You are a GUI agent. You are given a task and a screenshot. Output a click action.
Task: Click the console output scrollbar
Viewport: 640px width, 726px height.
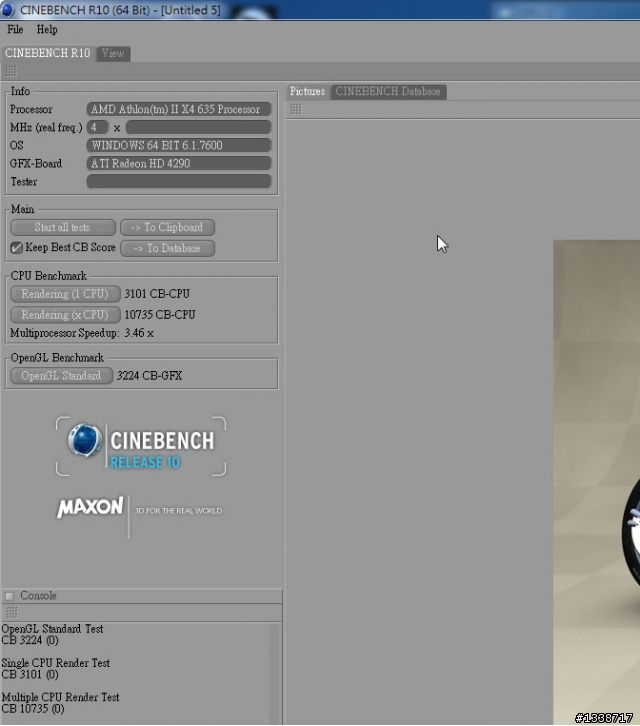coord(274,674)
